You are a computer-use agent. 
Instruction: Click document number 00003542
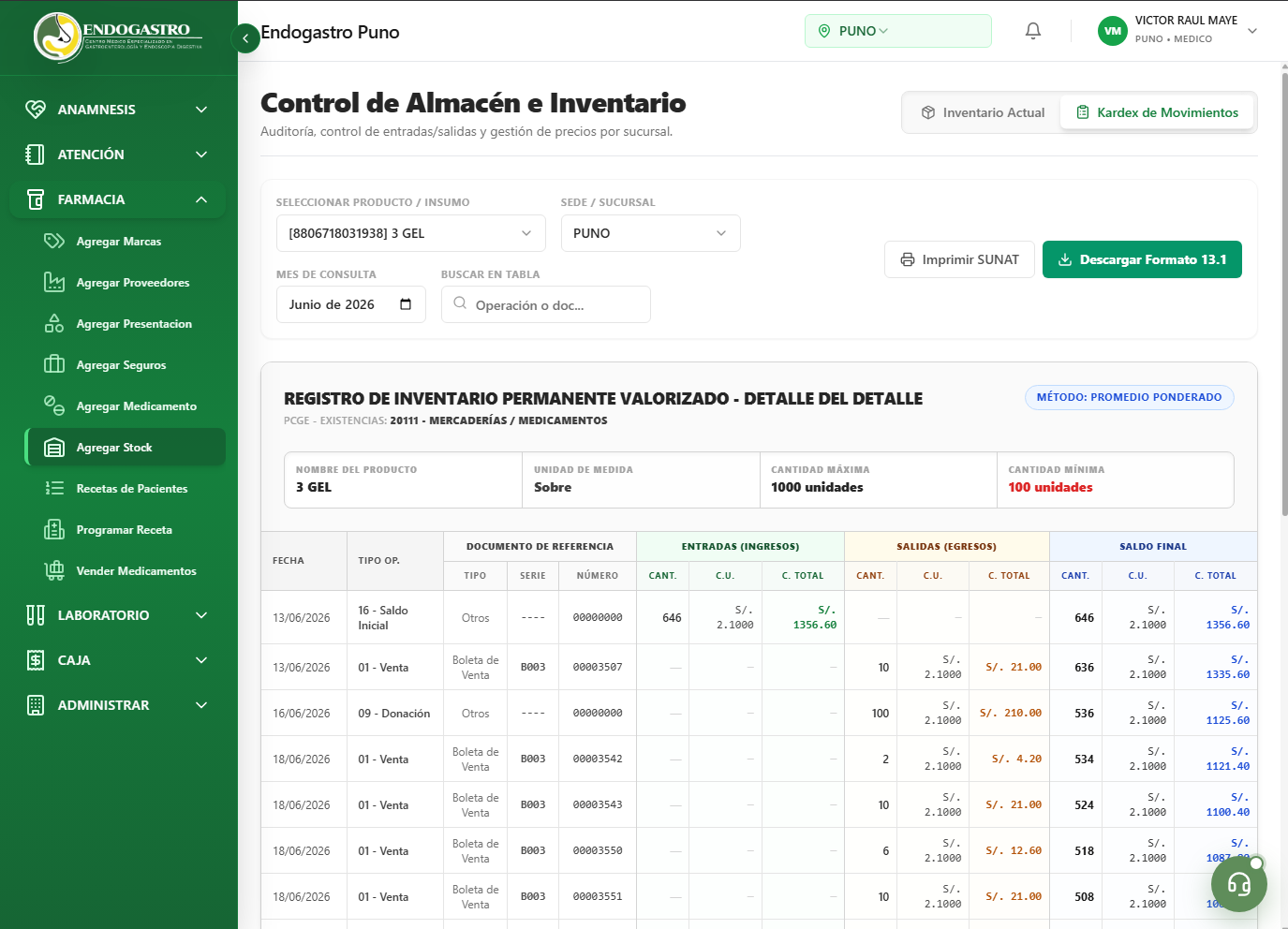pyautogui.click(x=598, y=759)
